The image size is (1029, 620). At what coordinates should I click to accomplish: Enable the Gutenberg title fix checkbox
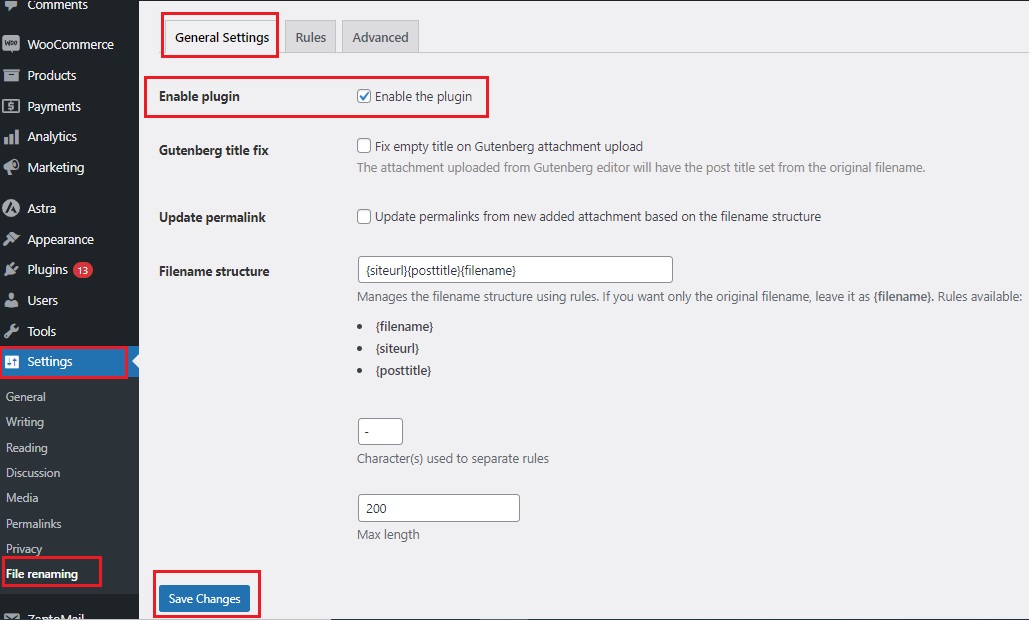coord(364,145)
